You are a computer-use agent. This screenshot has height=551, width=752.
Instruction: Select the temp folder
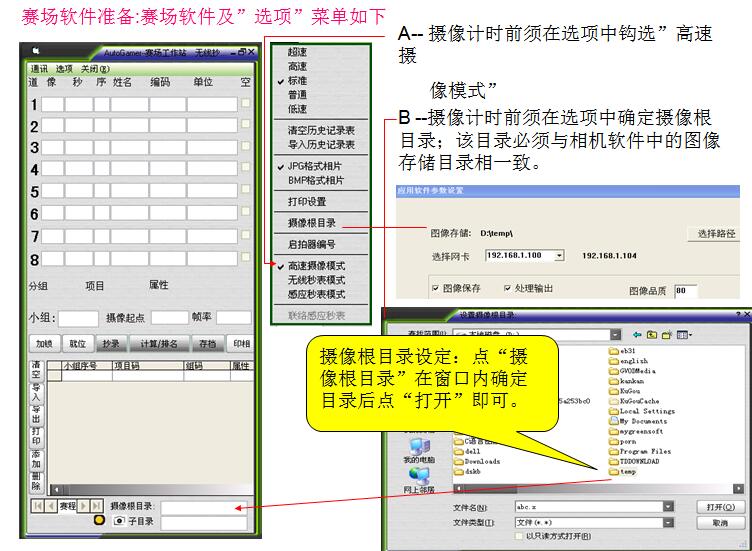(x=623, y=472)
